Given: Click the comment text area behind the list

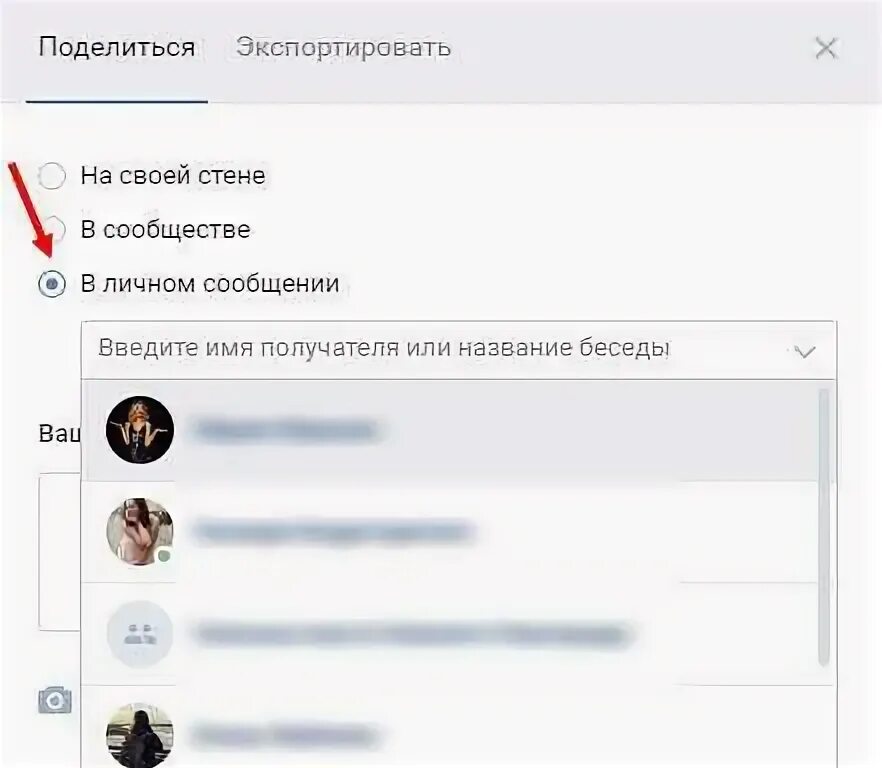Looking at the screenshot, I should tap(60, 552).
